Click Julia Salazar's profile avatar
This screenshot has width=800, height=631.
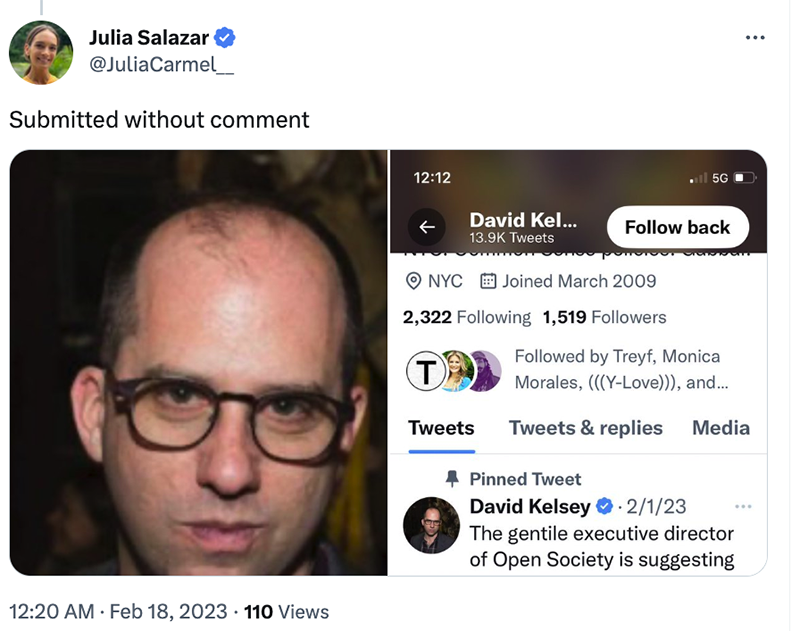pyautogui.click(x=41, y=53)
